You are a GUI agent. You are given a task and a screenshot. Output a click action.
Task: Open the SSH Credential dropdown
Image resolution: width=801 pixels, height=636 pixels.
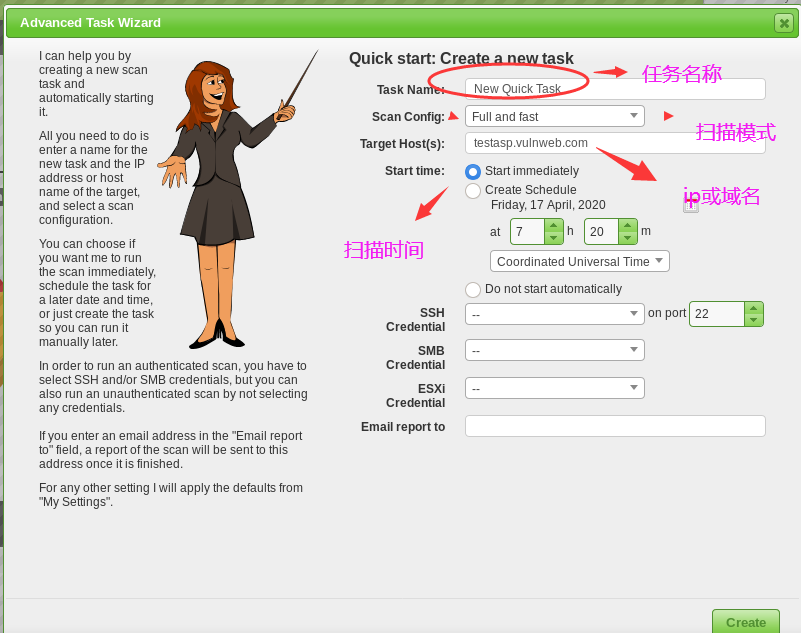(x=555, y=314)
